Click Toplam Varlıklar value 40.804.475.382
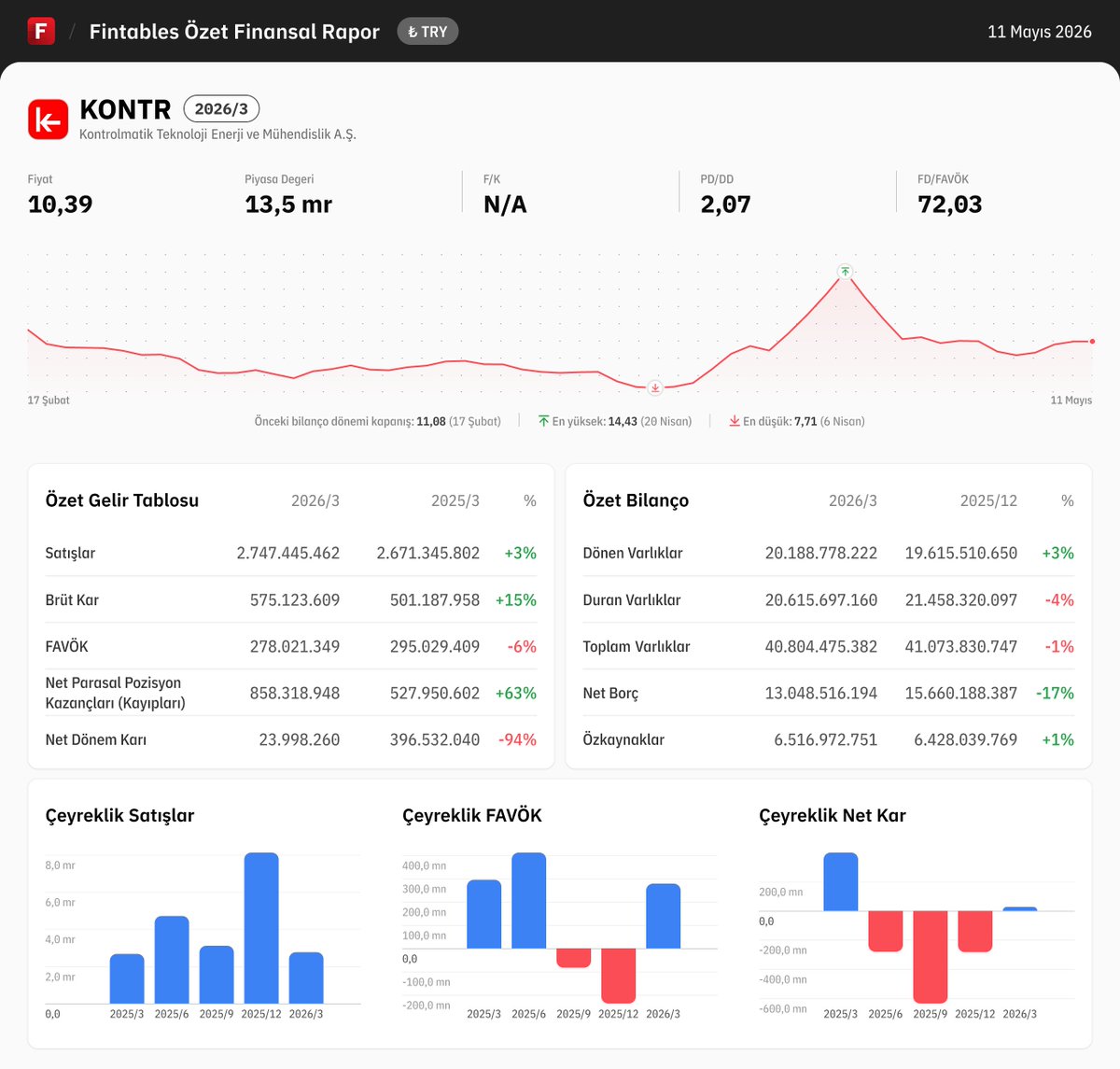This screenshot has width=1120, height=1069. pyautogui.click(x=821, y=646)
